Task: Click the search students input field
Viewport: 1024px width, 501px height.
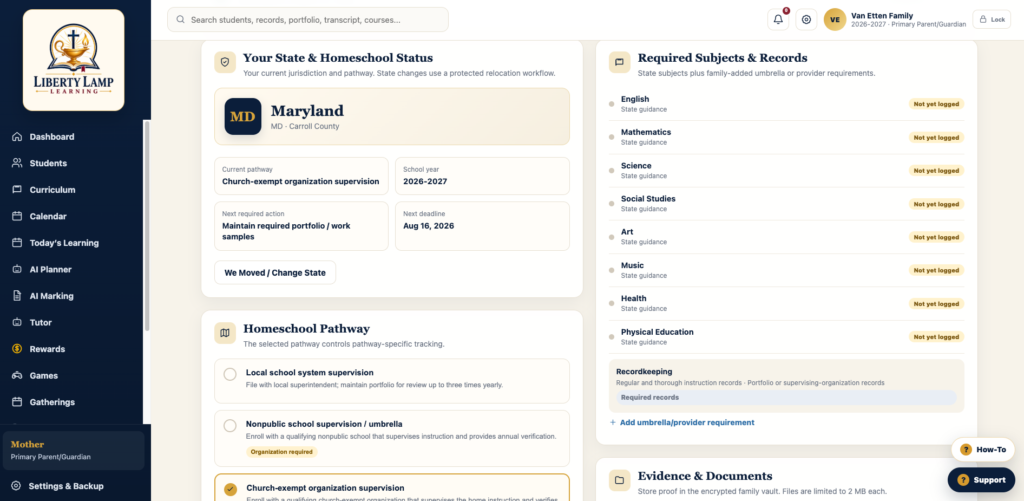Action: pyautogui.click(x=308, y=20)
